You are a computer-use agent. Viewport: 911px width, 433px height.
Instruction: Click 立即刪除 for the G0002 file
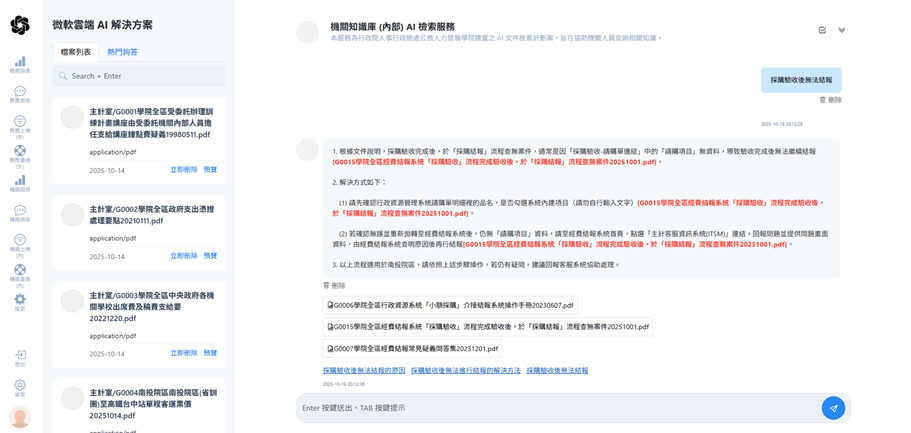[184, 256]
